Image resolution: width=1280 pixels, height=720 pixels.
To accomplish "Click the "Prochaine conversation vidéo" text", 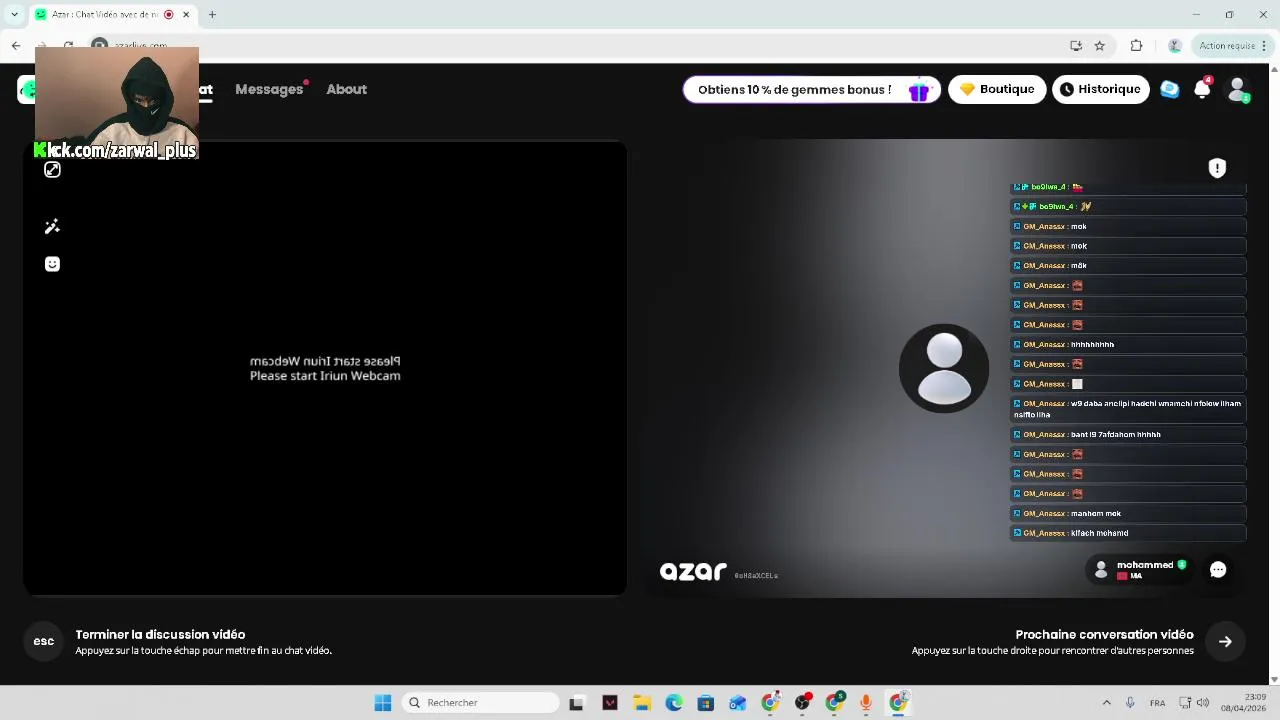I will (x=1104, y=634).
